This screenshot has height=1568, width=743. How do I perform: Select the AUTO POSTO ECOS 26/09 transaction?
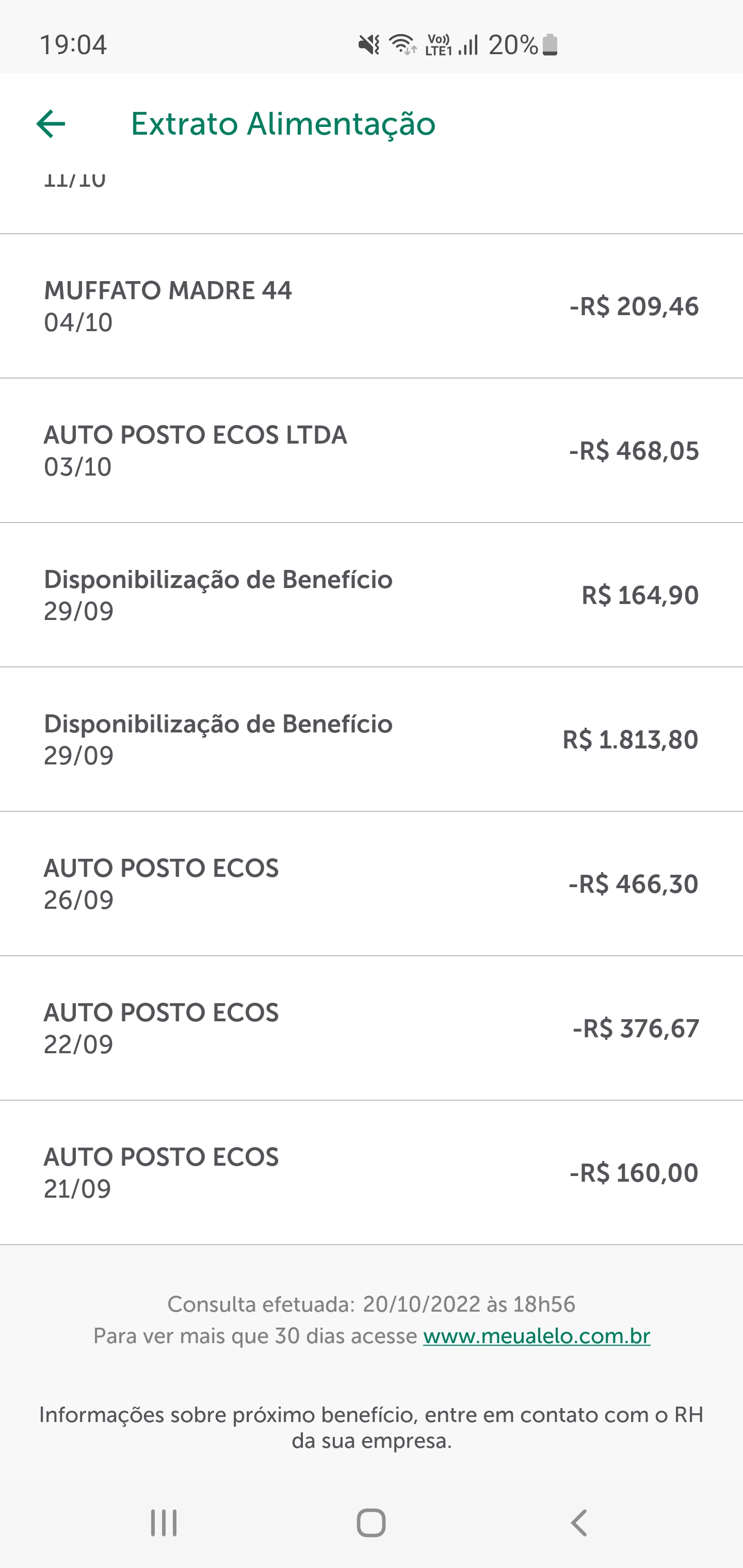pyautogui.click(x=371, y=883)
